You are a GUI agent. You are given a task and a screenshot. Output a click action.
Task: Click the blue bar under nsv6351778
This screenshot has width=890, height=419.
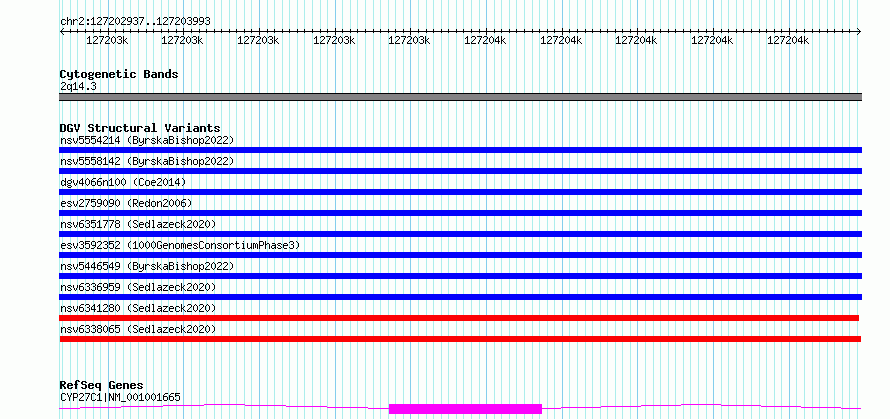coord(460,234)
